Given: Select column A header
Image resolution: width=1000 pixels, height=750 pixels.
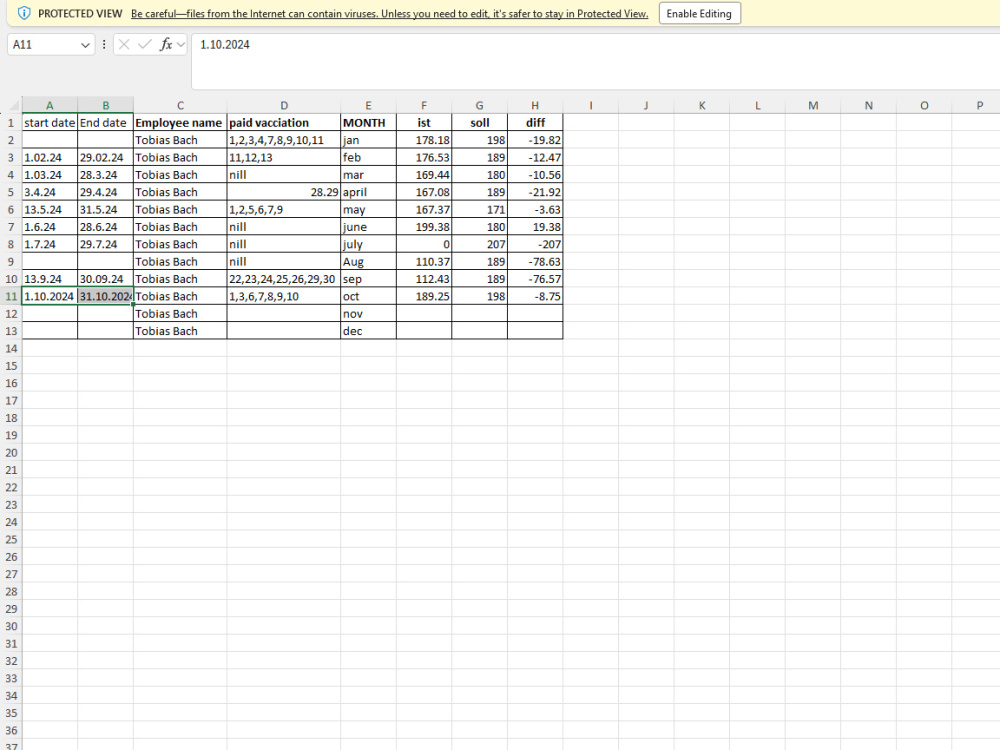Looking at the screenshot, I should [x=50, y=105].
